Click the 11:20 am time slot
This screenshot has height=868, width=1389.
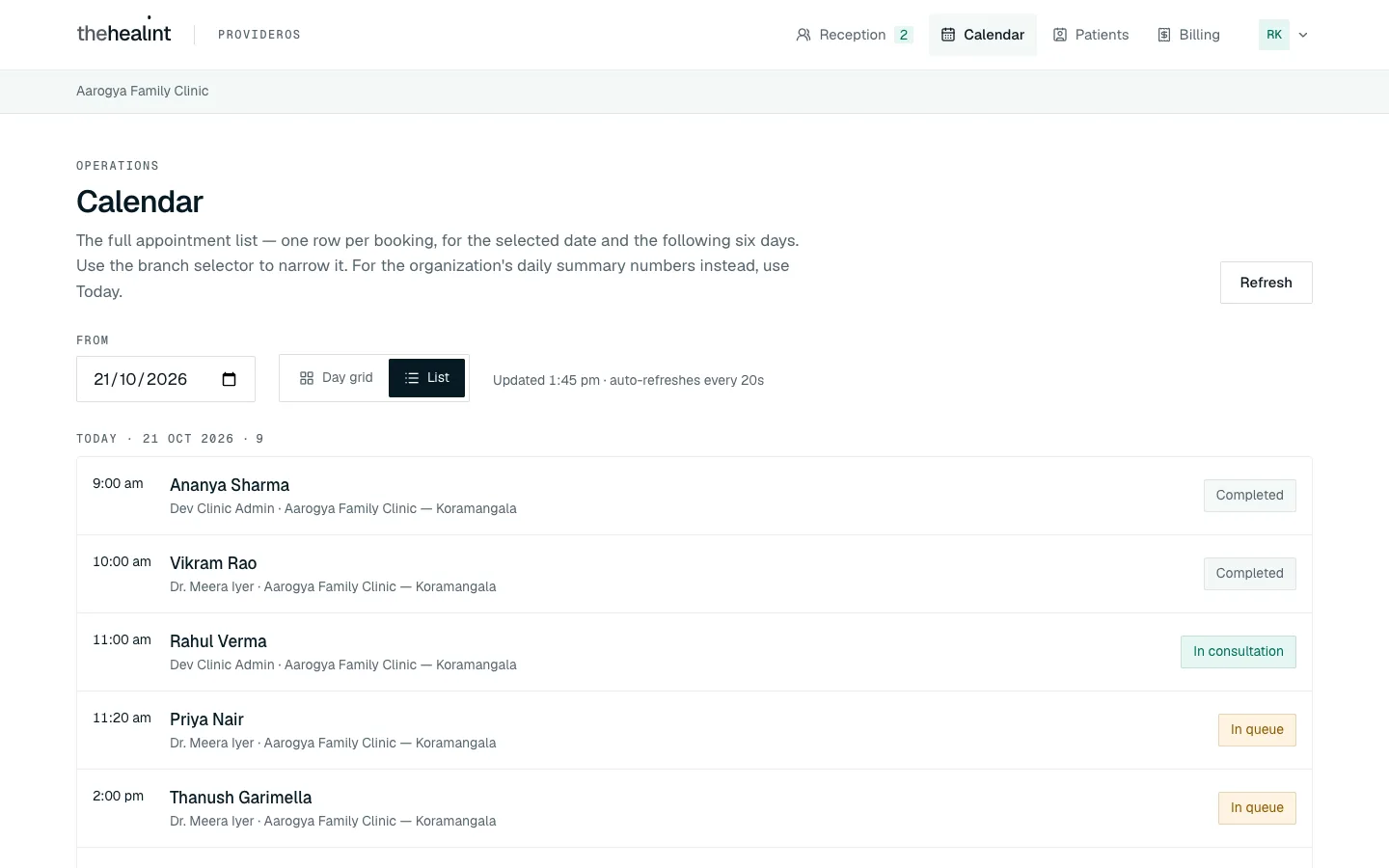(x=122, y=718)
